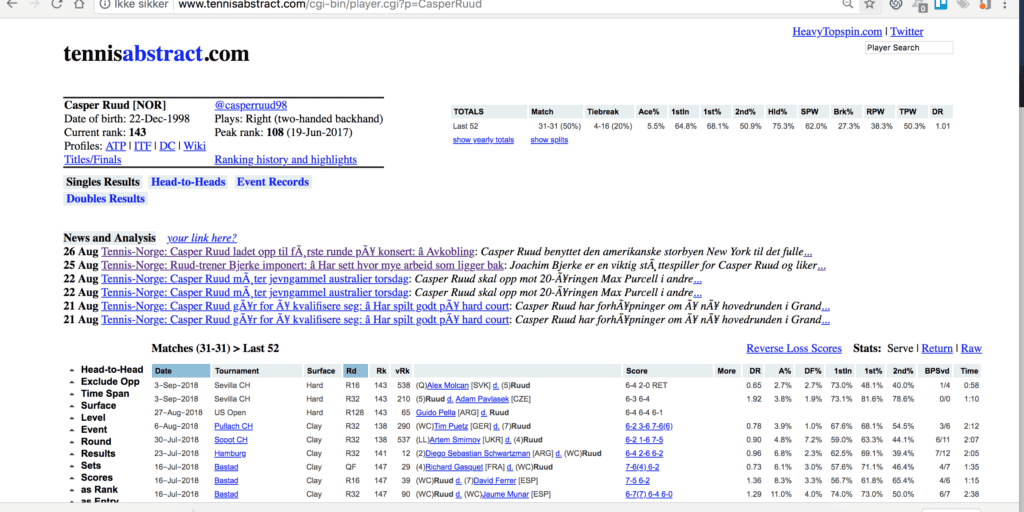Open the browser three-dot menu
The width and height of the screenshot is (1024, 512).
[x=1004, y=4]
